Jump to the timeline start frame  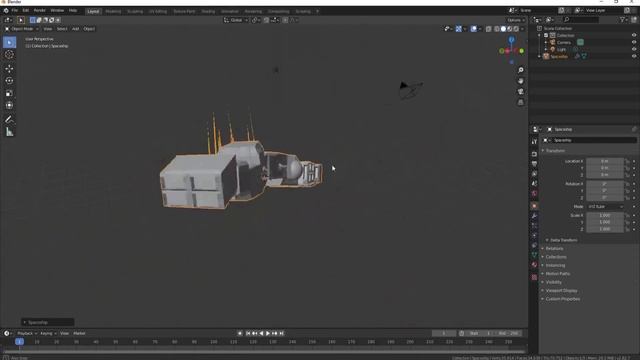pyautogui.click(x=248, y=333)
